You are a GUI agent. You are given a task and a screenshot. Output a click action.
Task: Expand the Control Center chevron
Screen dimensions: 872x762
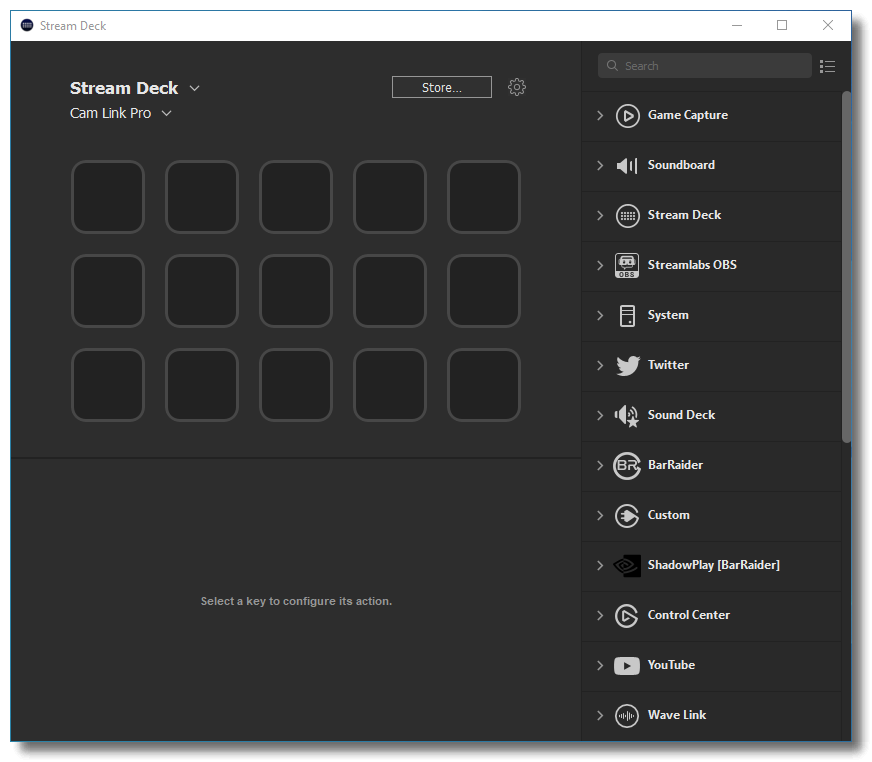click(600, 616)
